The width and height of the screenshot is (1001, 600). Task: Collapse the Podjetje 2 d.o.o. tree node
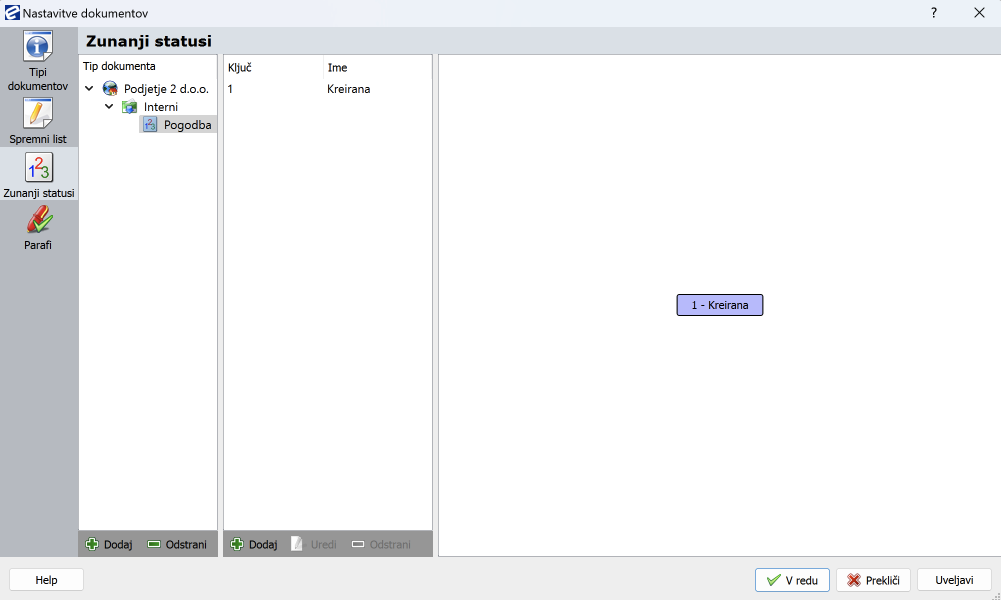pos(90,89)
